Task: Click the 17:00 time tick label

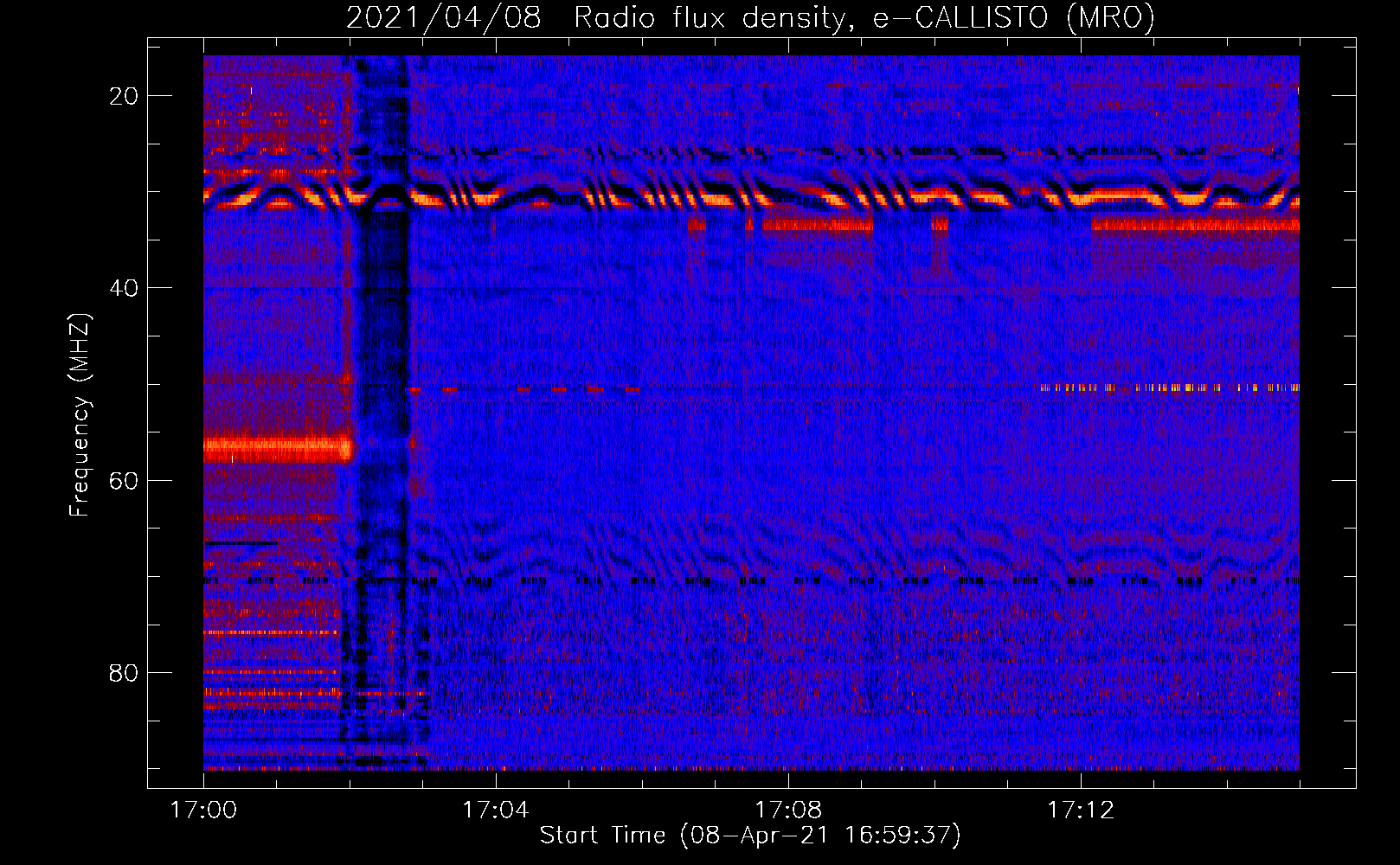Action: tap(203, 811)
